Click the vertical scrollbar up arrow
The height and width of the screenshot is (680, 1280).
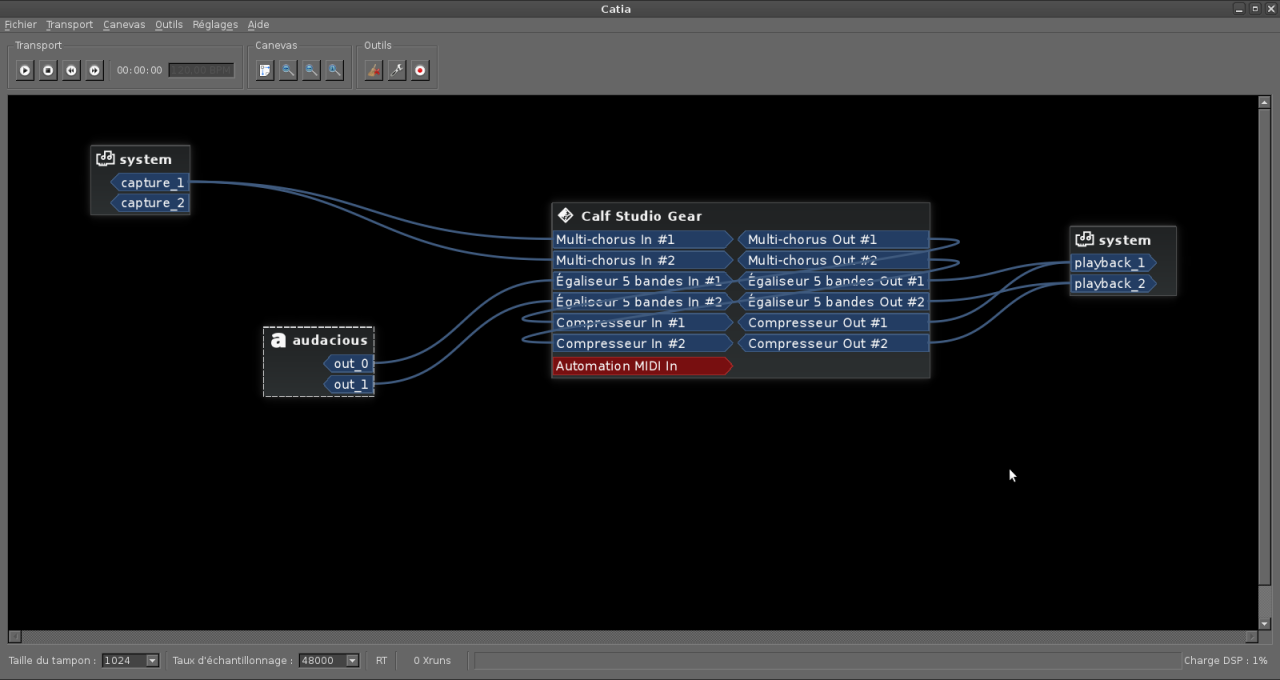click(1264, 102)
